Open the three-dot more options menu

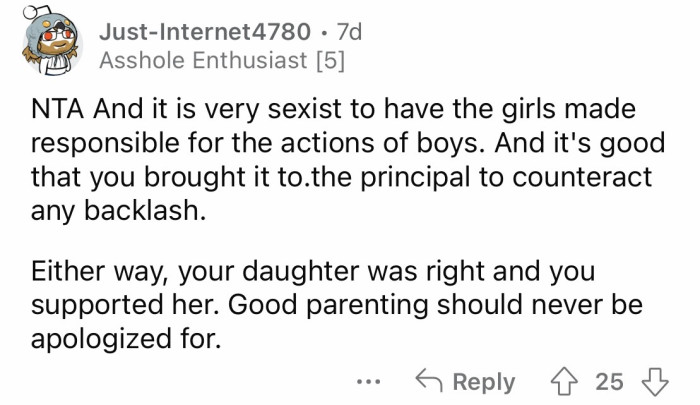coord(369,382)
